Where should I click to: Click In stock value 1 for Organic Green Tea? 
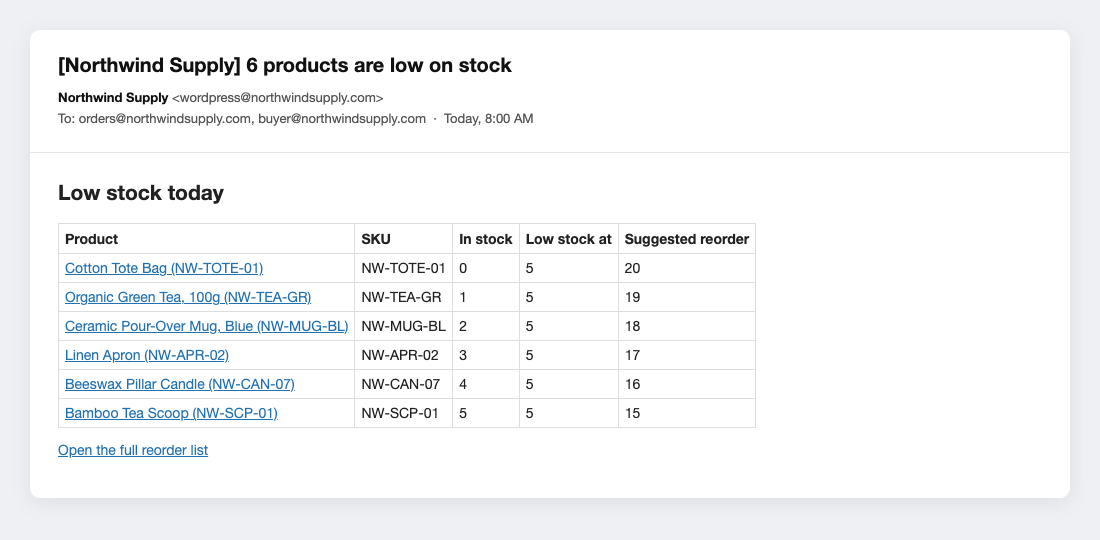coord(463,297)
